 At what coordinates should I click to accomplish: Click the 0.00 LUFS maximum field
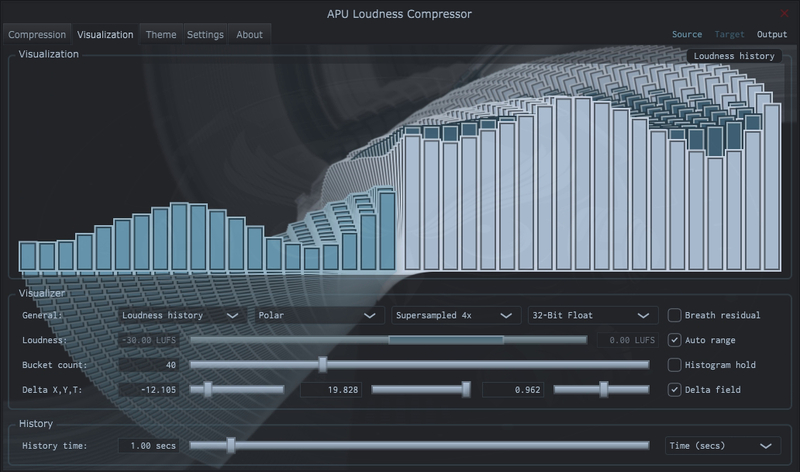628,340
